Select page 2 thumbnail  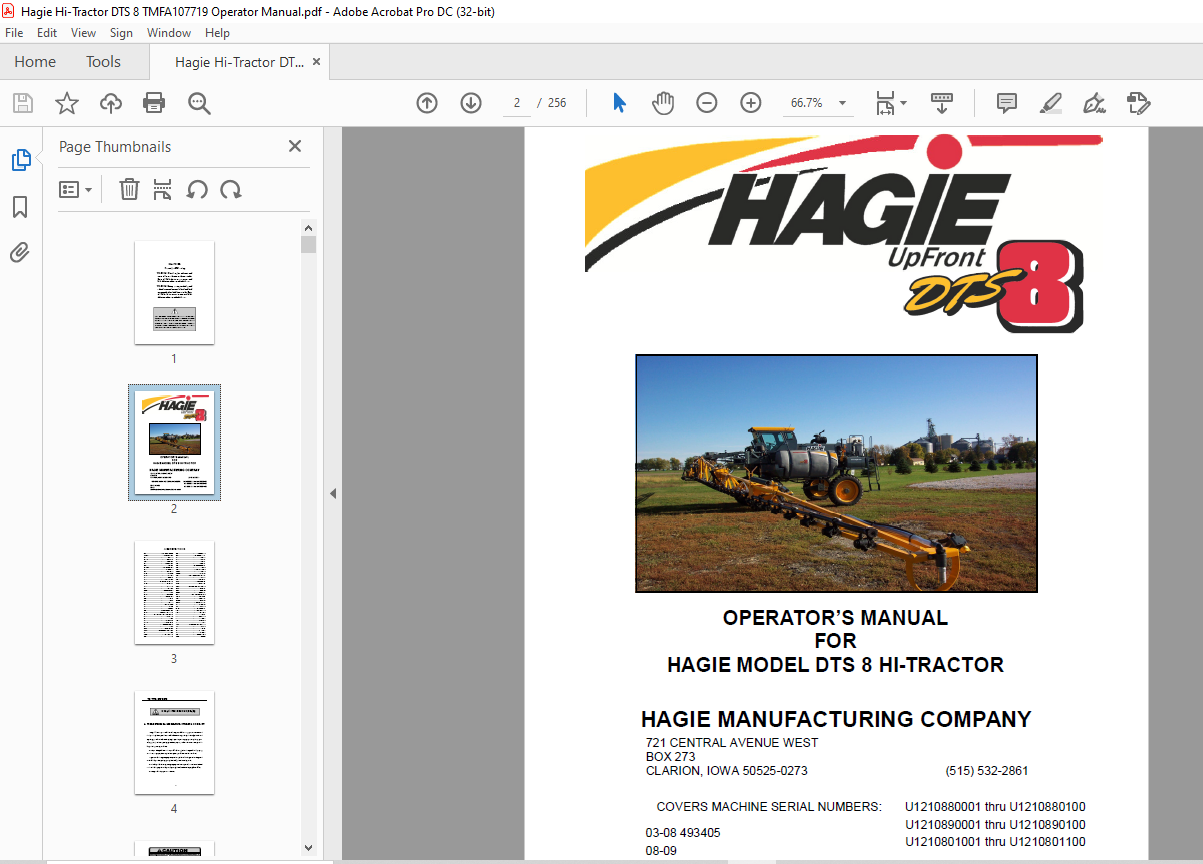tap(174, 442)
